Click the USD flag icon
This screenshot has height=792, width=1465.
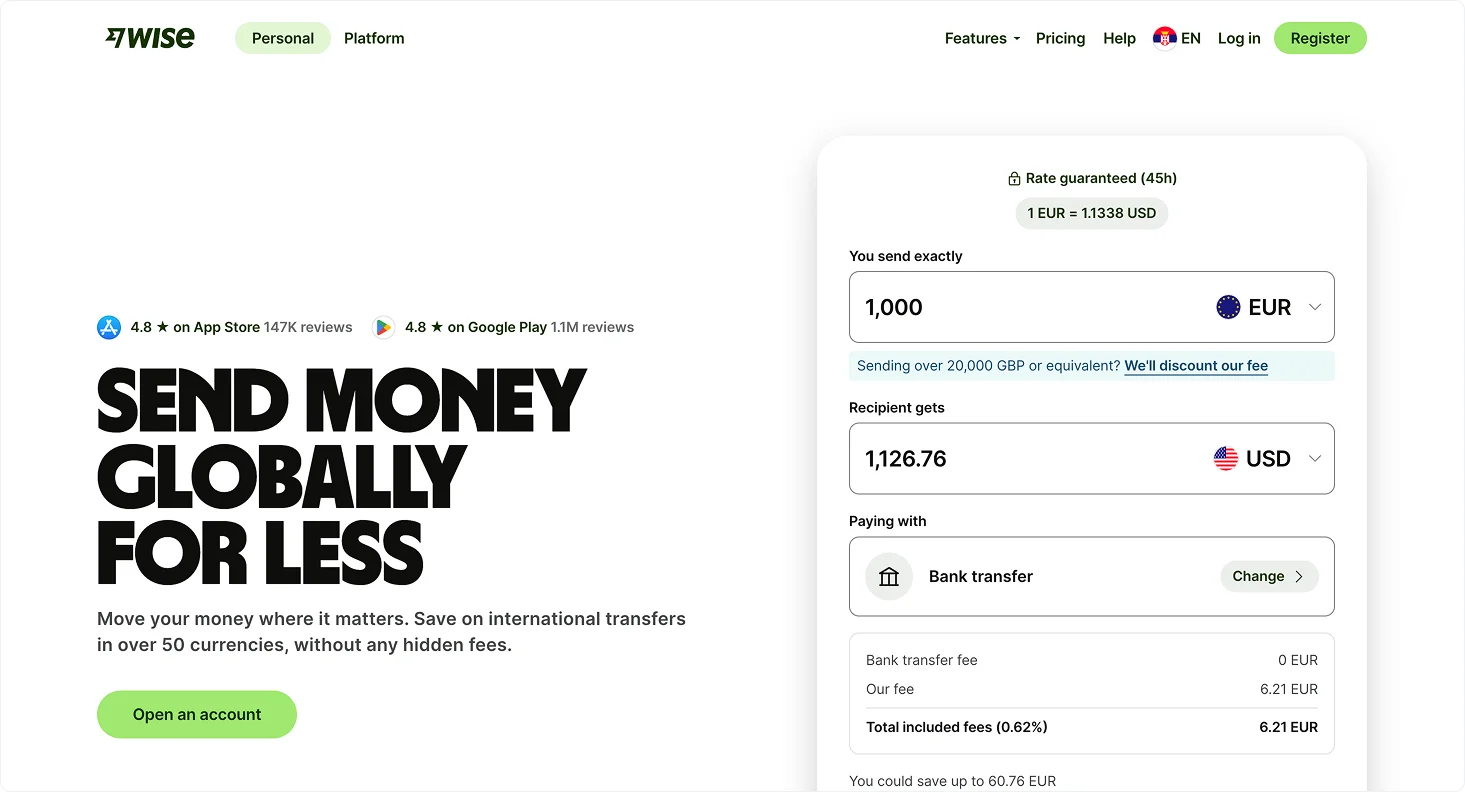1226,459
